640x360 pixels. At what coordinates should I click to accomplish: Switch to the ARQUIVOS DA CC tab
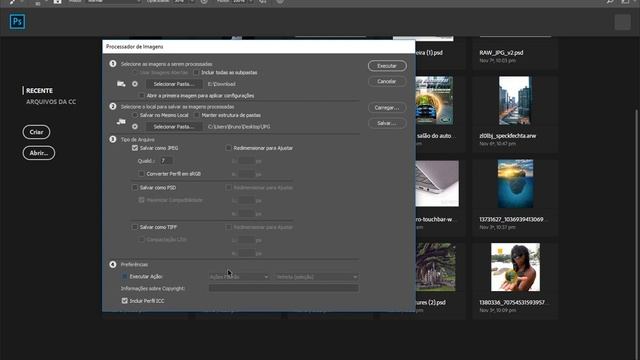[x=51, y=102]
